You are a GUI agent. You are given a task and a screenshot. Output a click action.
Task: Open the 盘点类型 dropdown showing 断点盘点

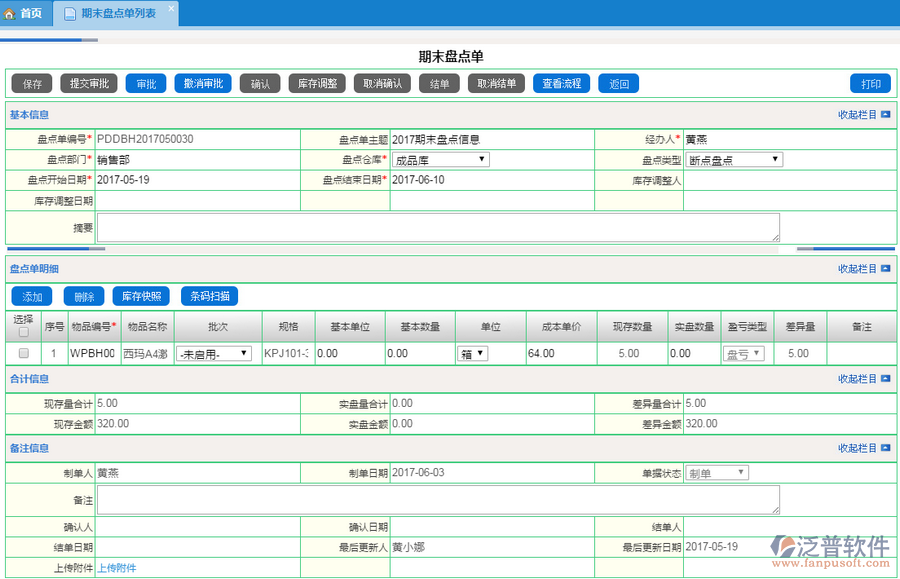coord(734,159)
